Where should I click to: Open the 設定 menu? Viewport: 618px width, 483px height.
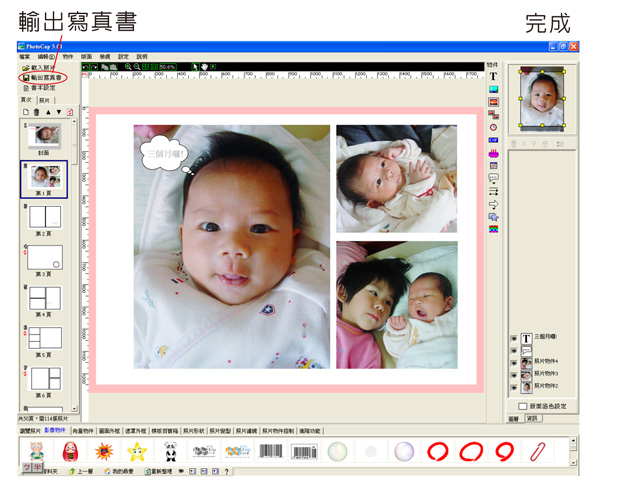(123, 57)
